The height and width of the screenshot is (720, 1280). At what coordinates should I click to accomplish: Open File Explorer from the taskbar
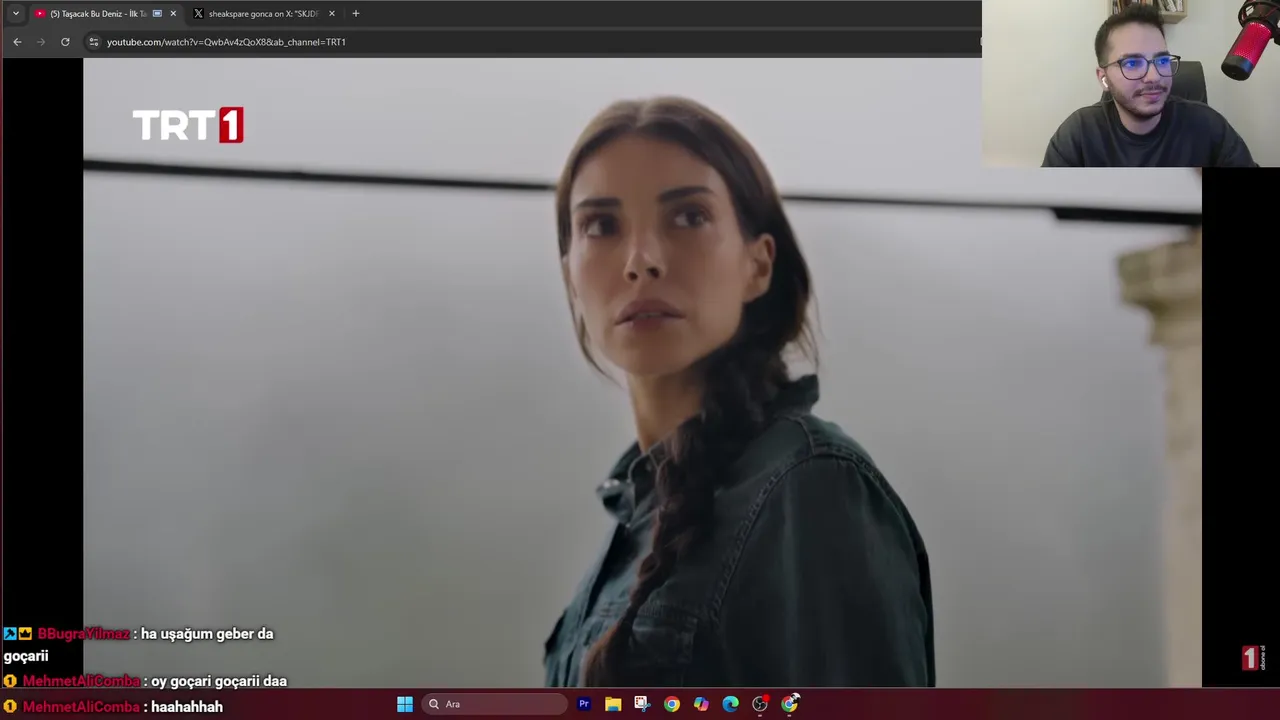click(613, 704)
